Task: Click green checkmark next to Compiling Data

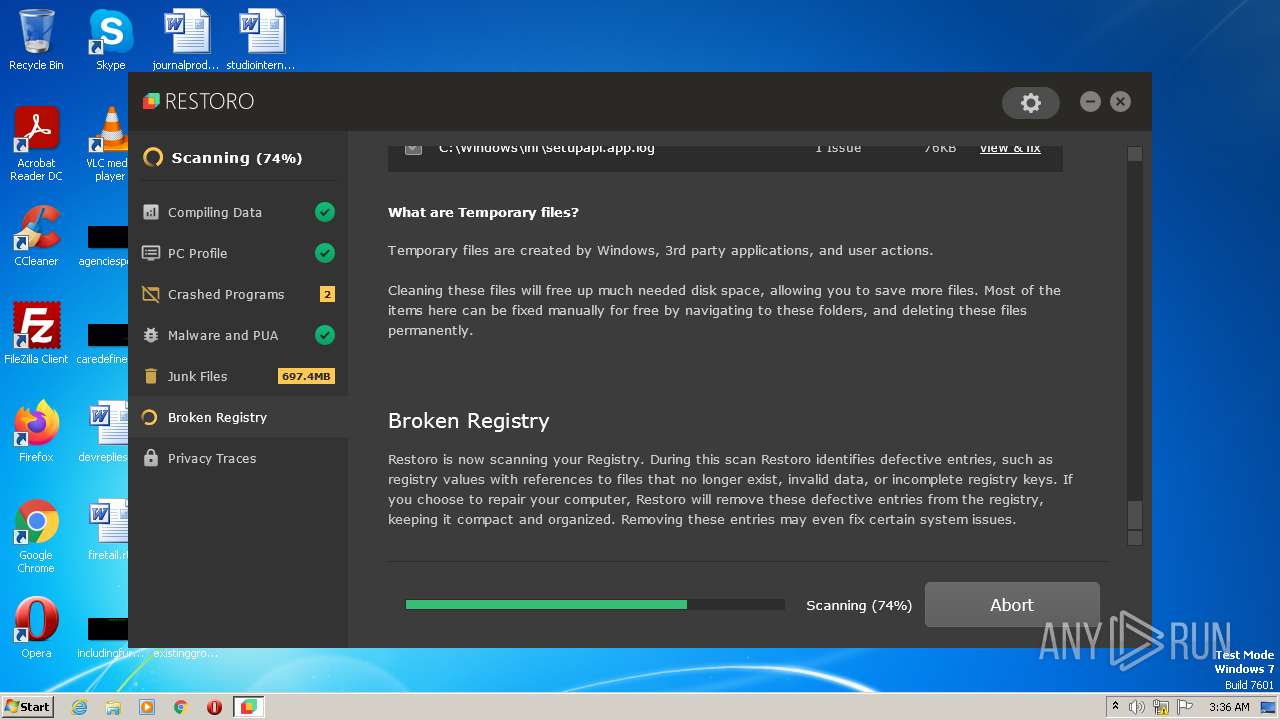Action: tap(324, 212)
